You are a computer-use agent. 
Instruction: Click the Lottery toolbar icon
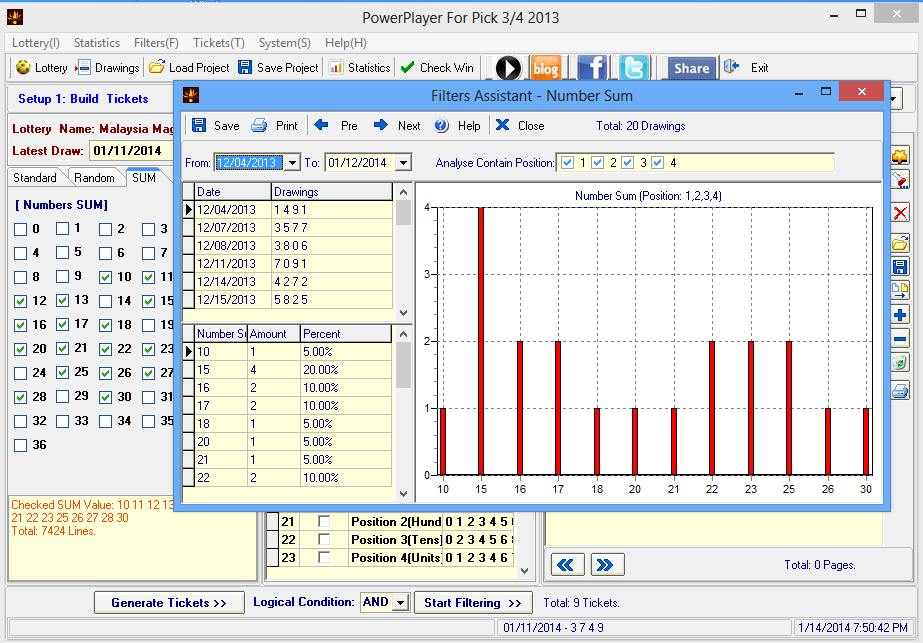(x=23, y=67)
